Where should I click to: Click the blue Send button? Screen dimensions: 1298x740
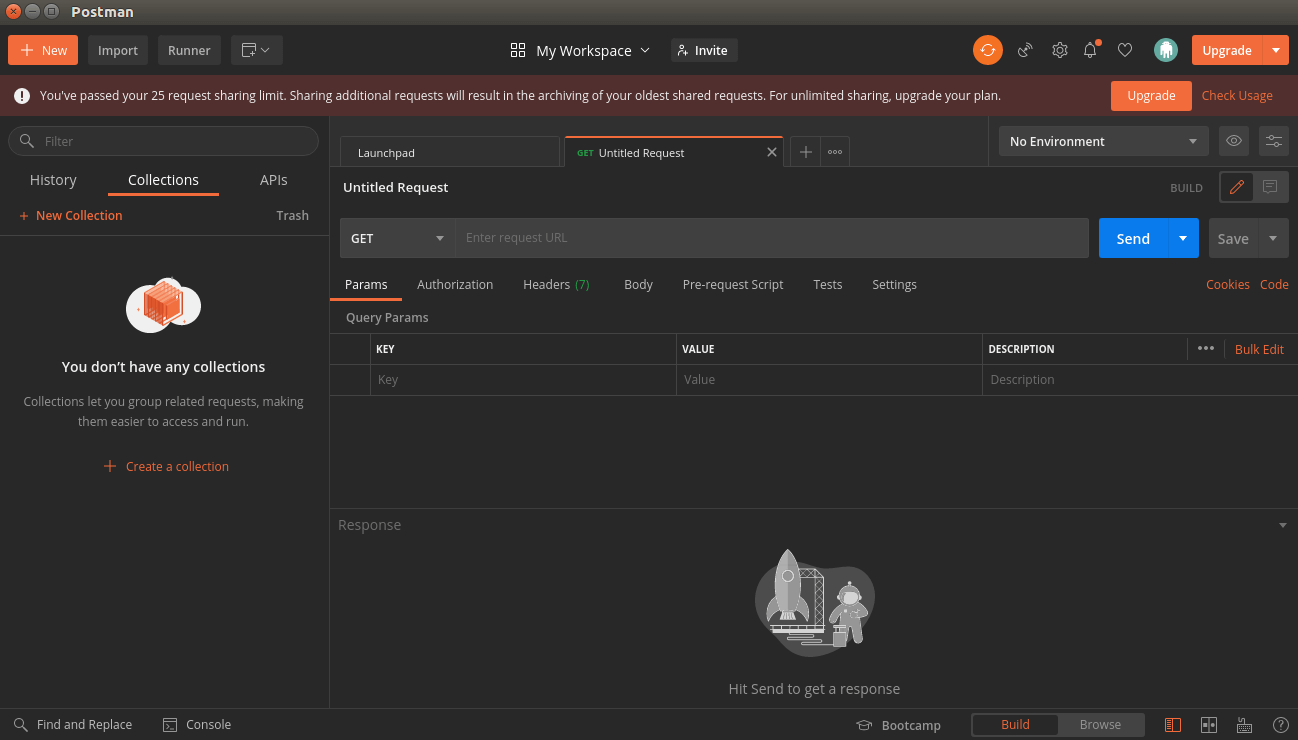(x=1133, y=238)
